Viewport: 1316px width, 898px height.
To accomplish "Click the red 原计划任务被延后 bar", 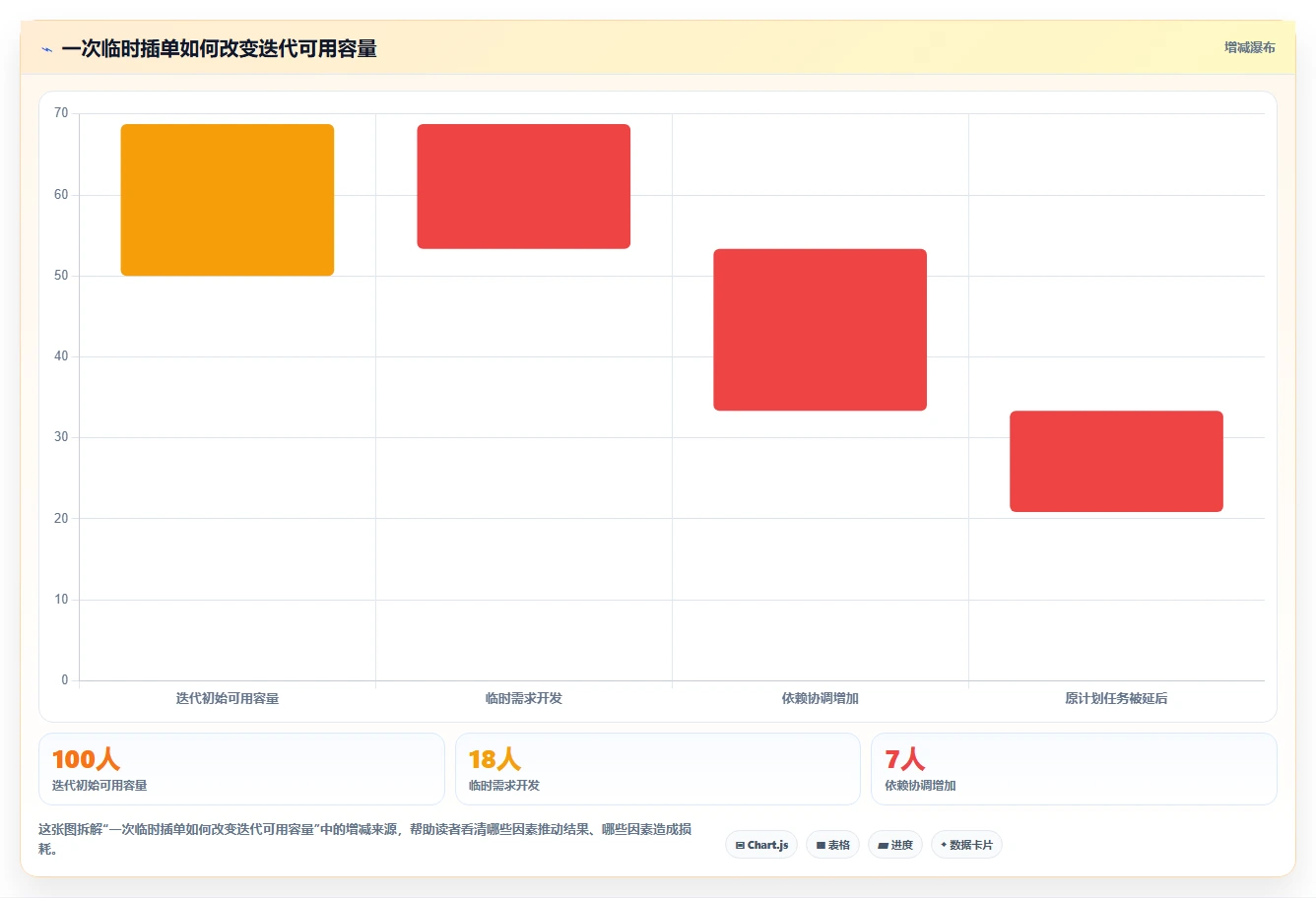I will point(1116,462).
